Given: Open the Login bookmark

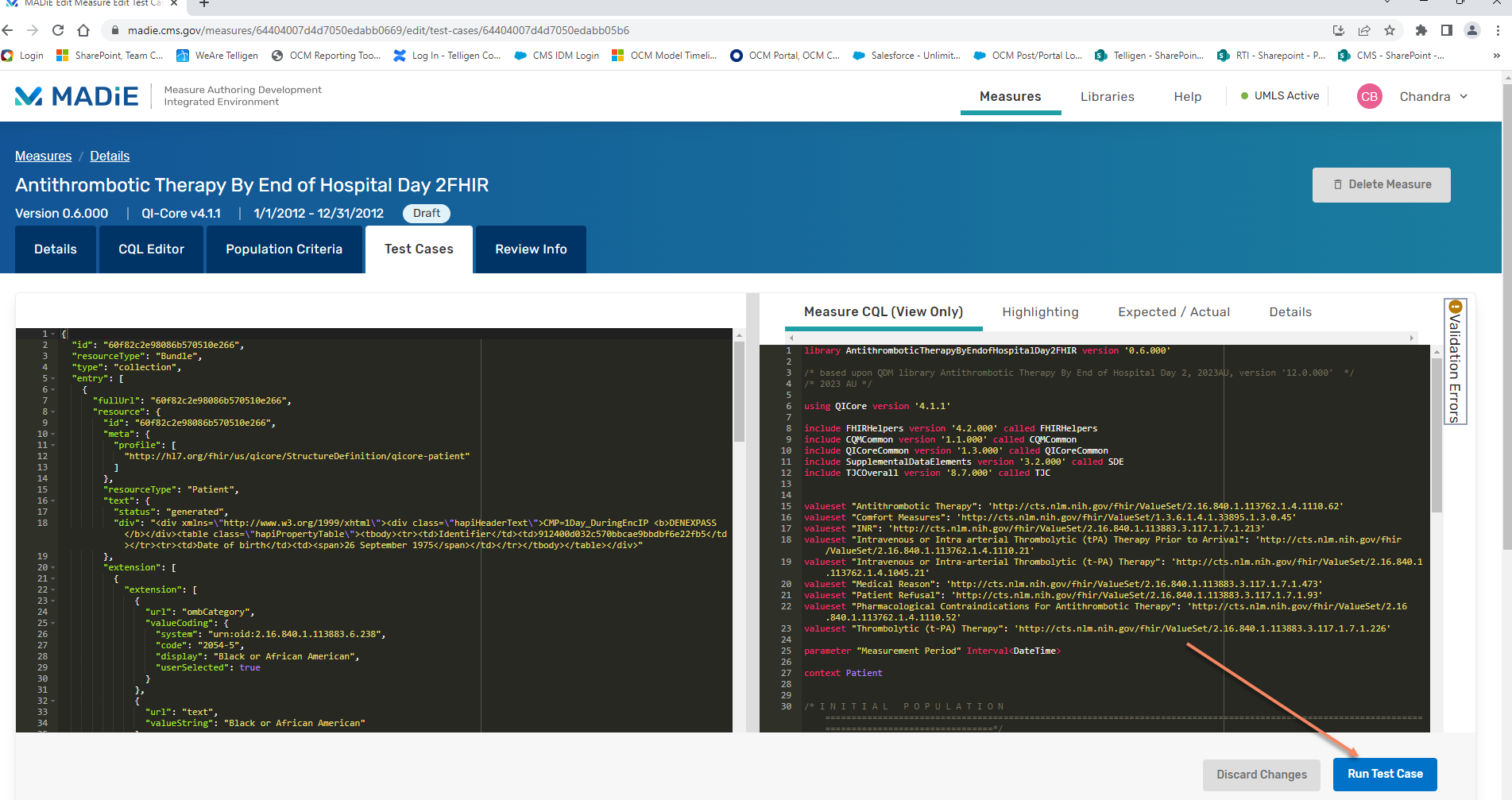Looking at the screenshot, I should (23, 56).
